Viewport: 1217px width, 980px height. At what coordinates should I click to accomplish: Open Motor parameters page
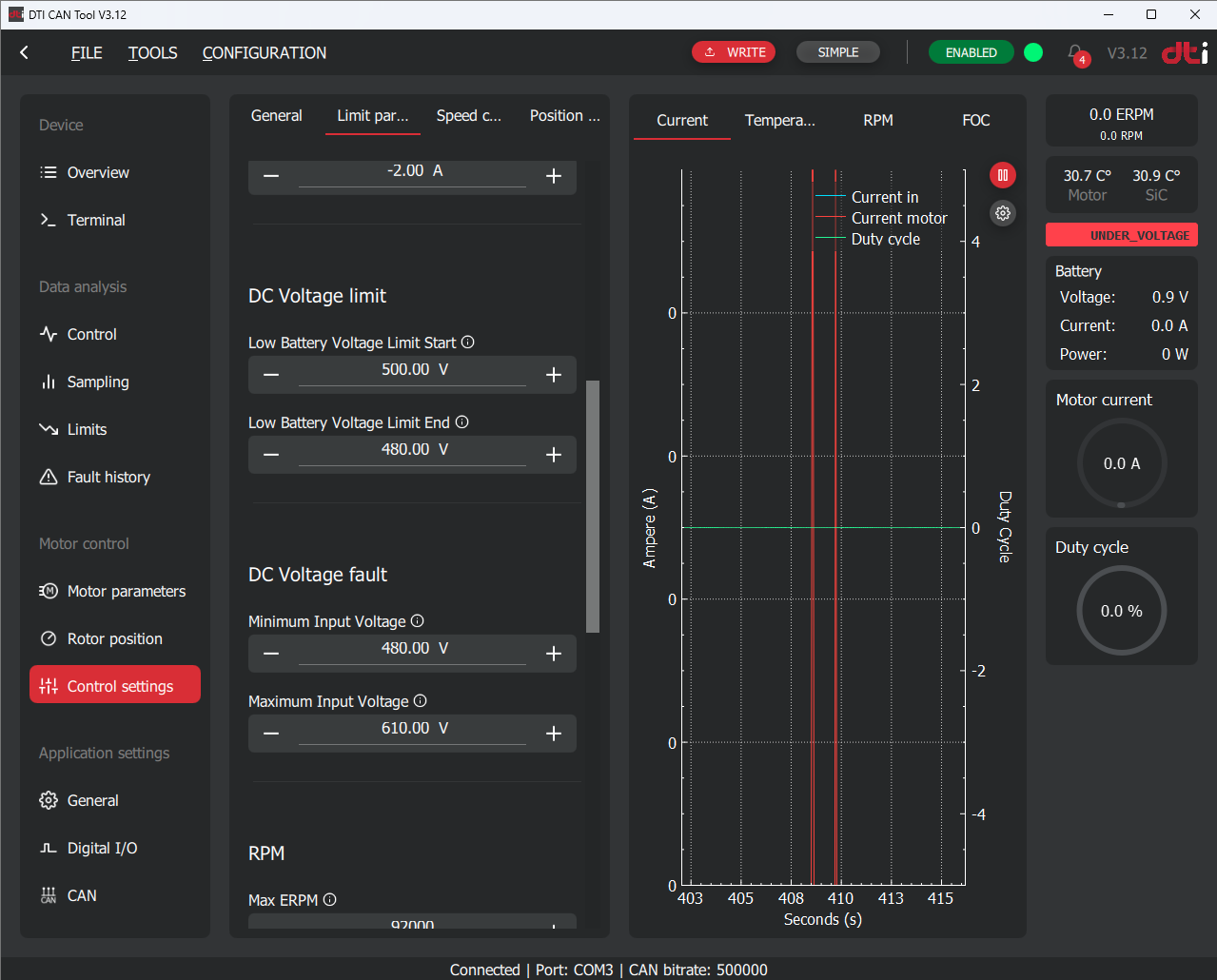click(115, 591)
